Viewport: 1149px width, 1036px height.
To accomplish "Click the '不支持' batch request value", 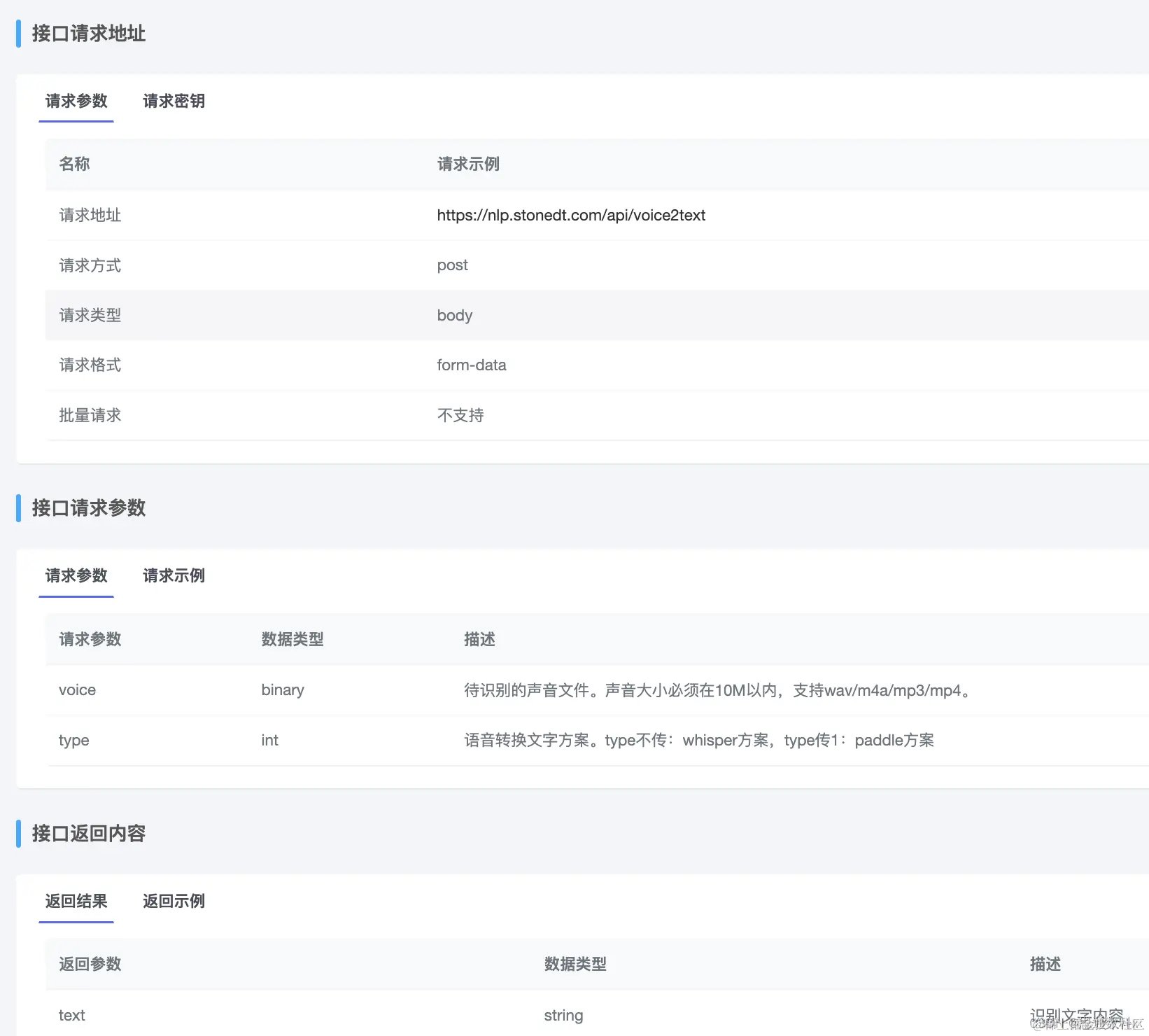I will pos(460,415).
